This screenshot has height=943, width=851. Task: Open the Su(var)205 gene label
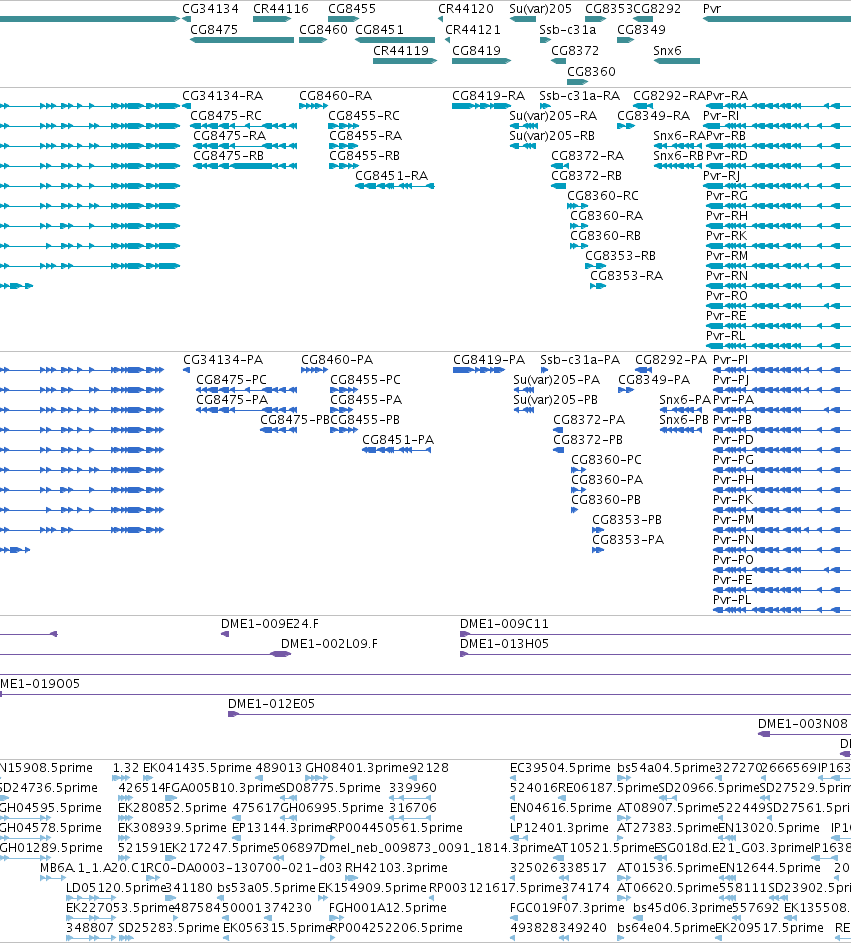(x=541, y=9)
